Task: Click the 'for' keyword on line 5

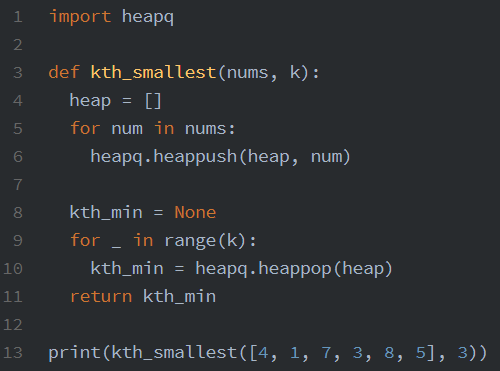Action: coord(85,128)
